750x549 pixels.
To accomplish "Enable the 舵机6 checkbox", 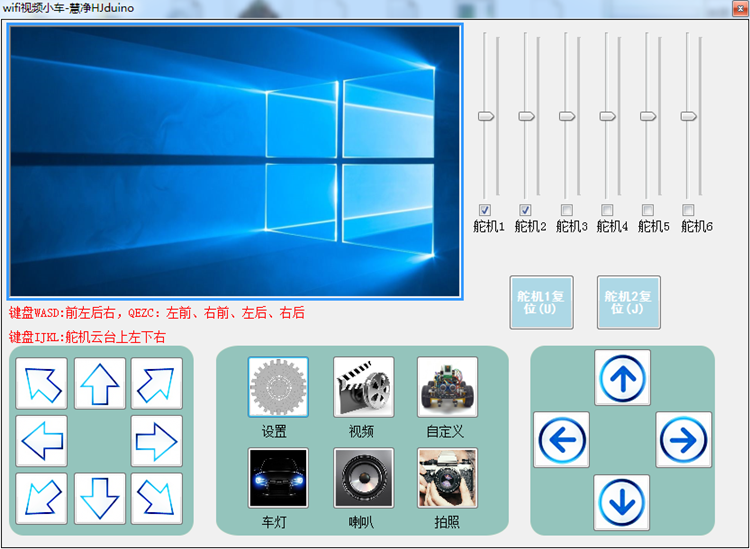I will (688, 210).
